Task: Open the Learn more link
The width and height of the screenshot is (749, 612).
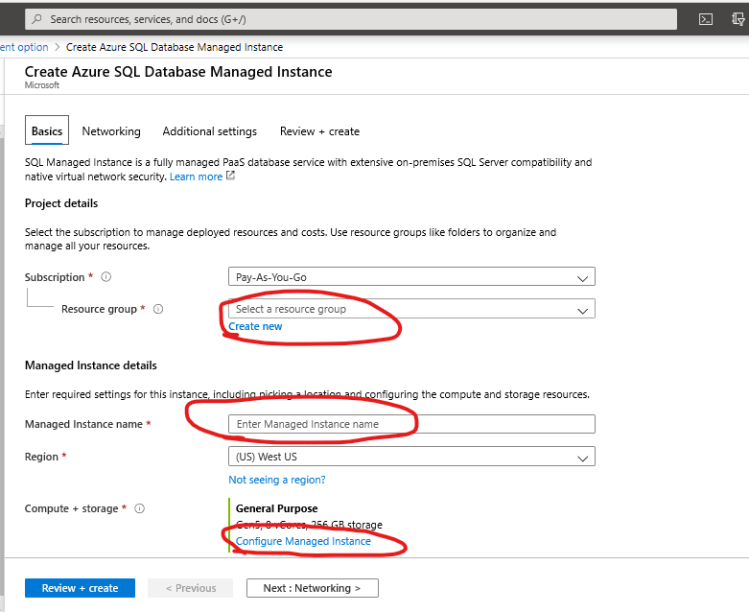Action: (x=196, y=176)
